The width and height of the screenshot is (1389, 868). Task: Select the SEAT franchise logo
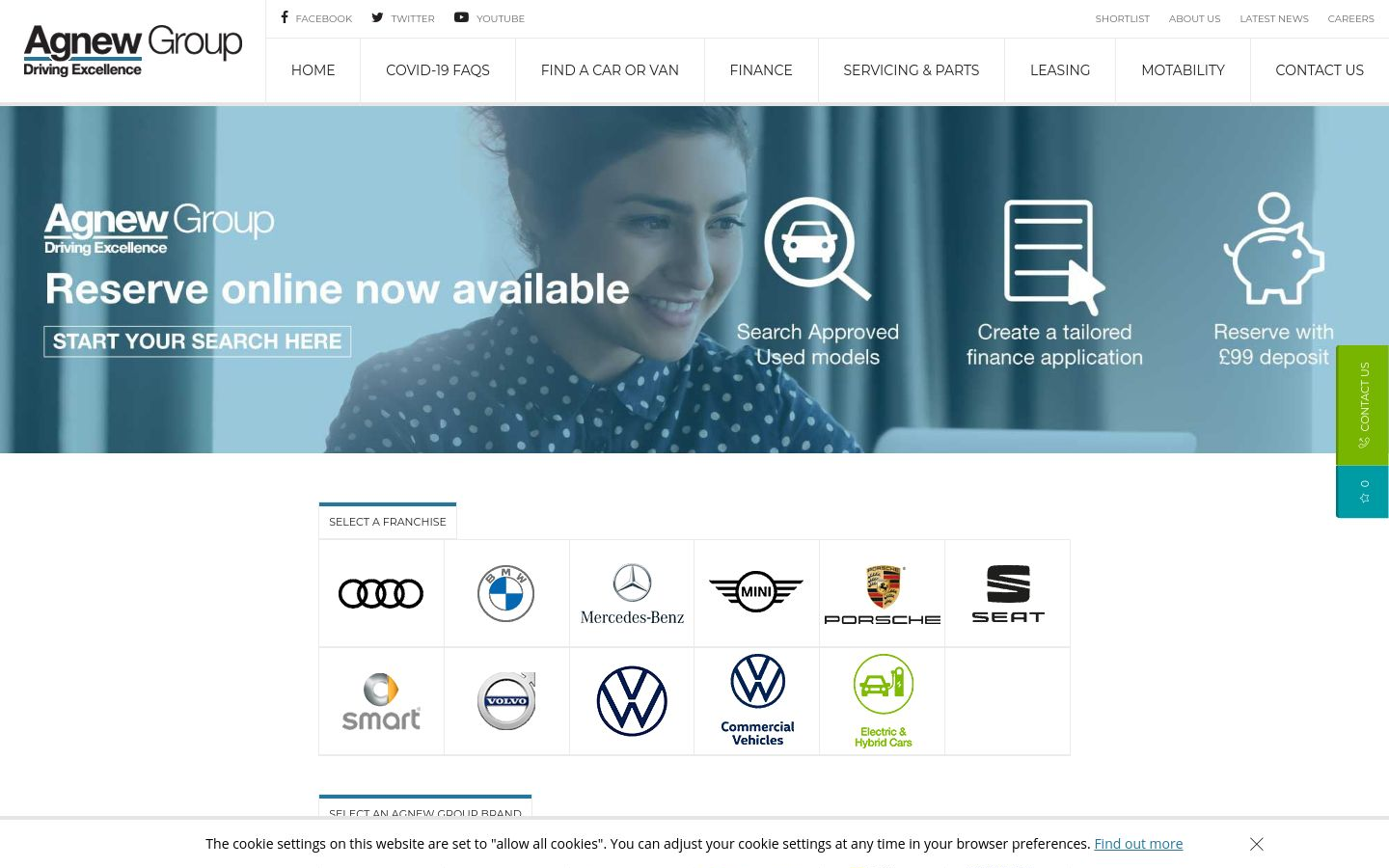[x=1007, y=593]
